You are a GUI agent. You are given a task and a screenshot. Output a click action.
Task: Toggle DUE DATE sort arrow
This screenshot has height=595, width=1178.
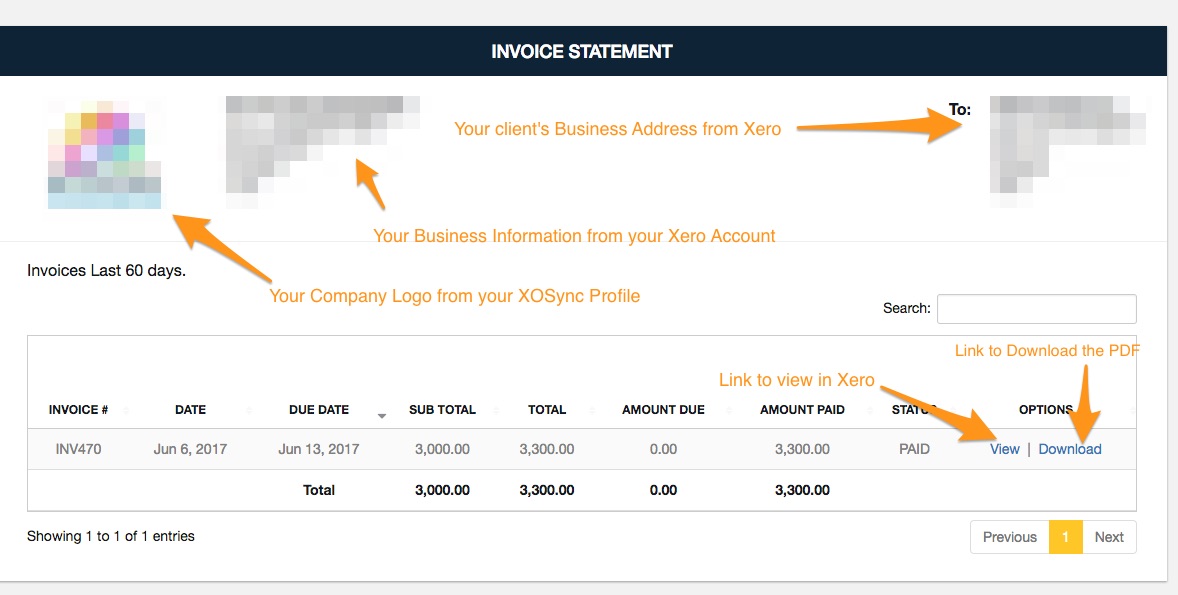(x=382, y=415)
